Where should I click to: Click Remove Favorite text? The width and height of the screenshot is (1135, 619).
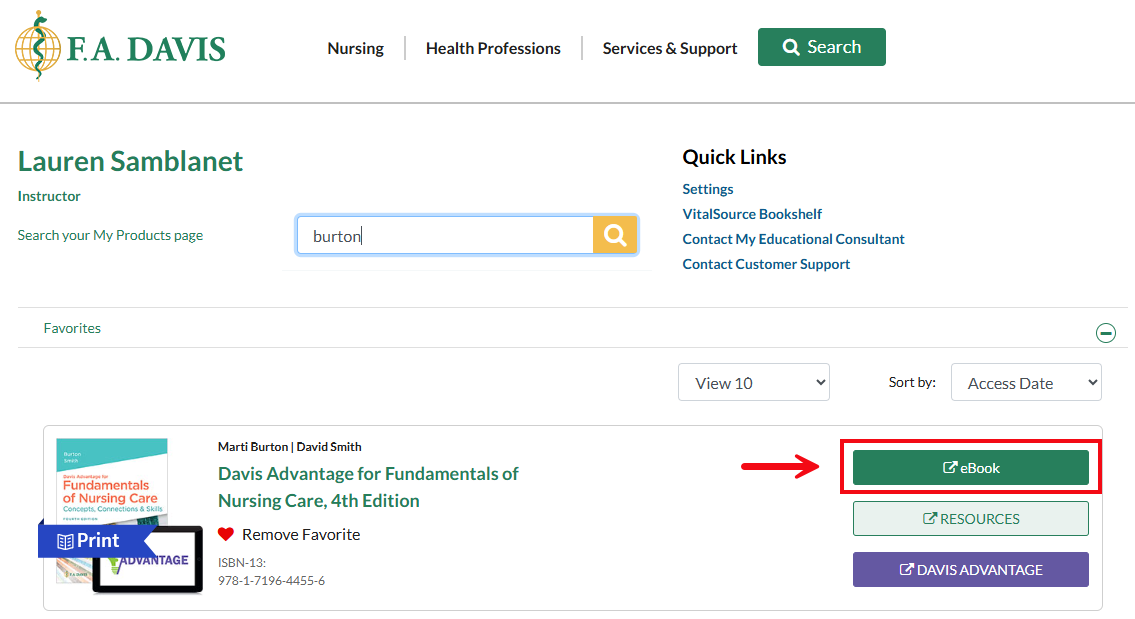point(301,534)
